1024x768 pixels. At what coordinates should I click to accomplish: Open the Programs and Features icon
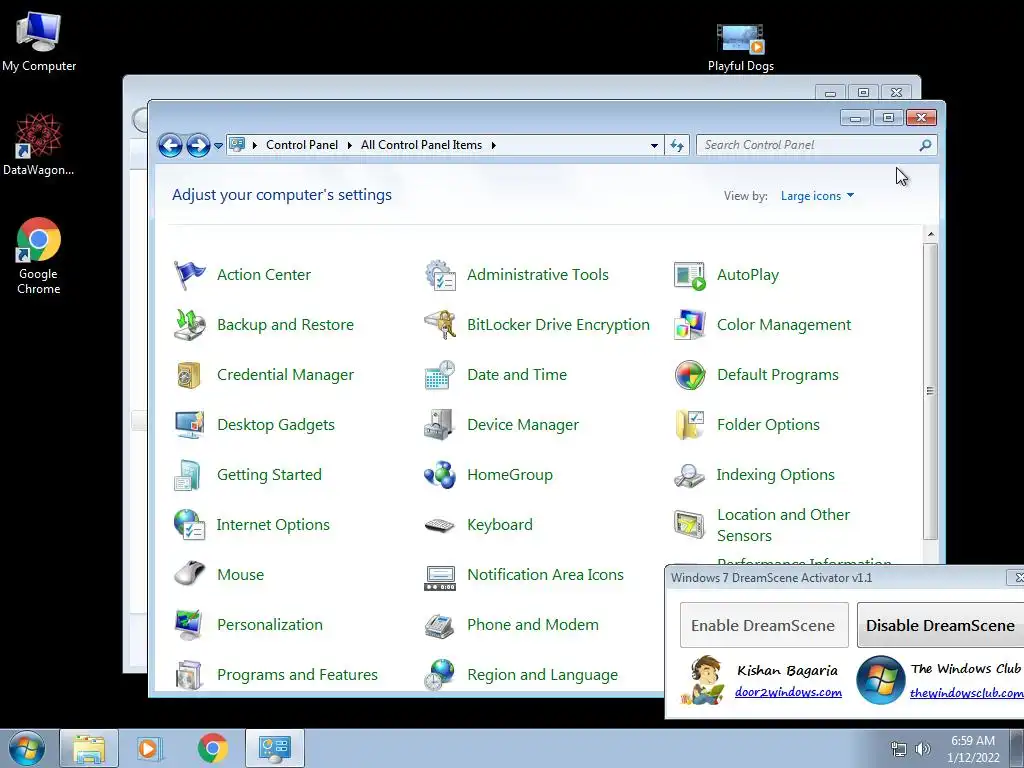click(x=189, y=675)
